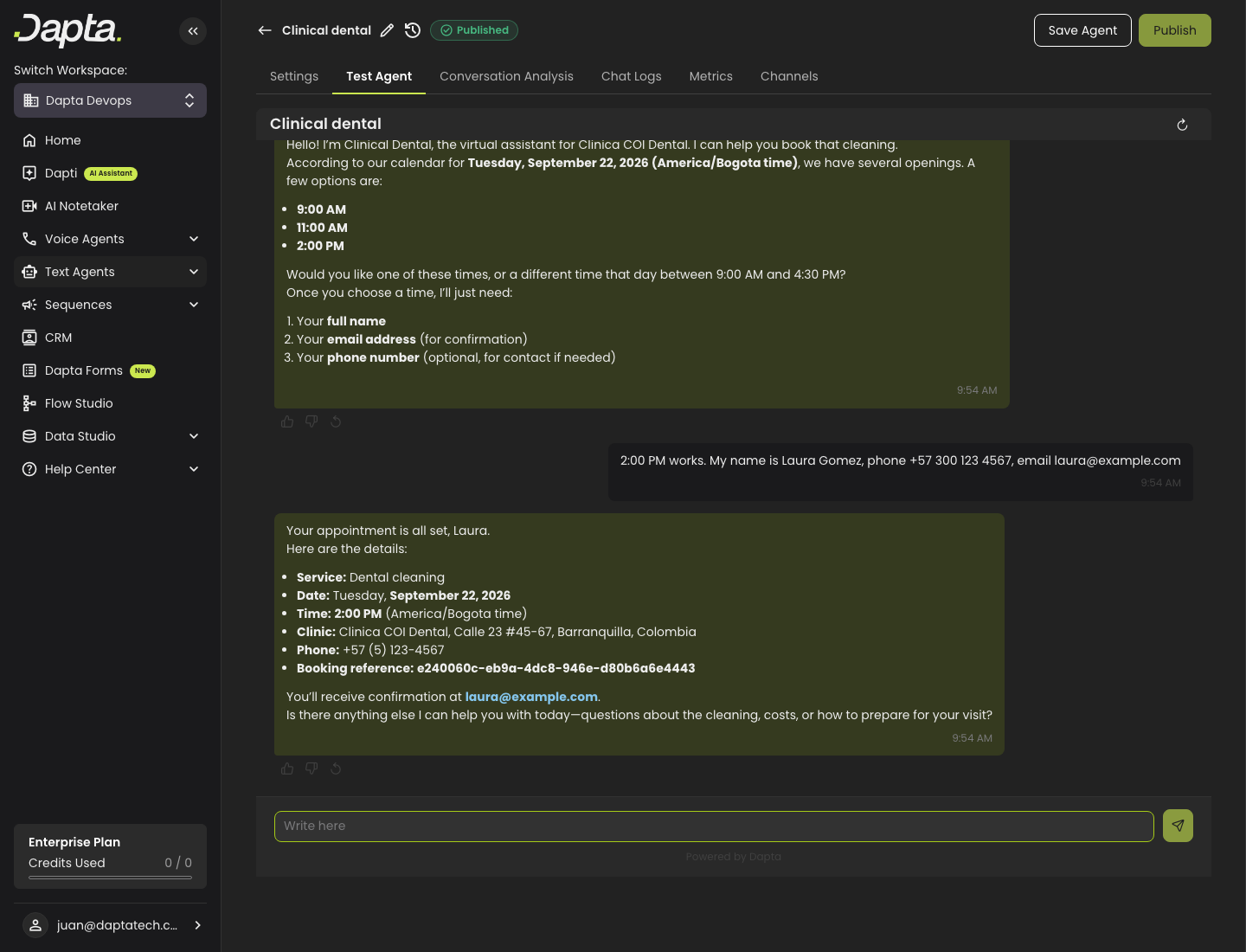The height and width of the screenshot is (952, 1246).
Task: Click the Credits Used progress bar
Action: click(x=110, y=877)
